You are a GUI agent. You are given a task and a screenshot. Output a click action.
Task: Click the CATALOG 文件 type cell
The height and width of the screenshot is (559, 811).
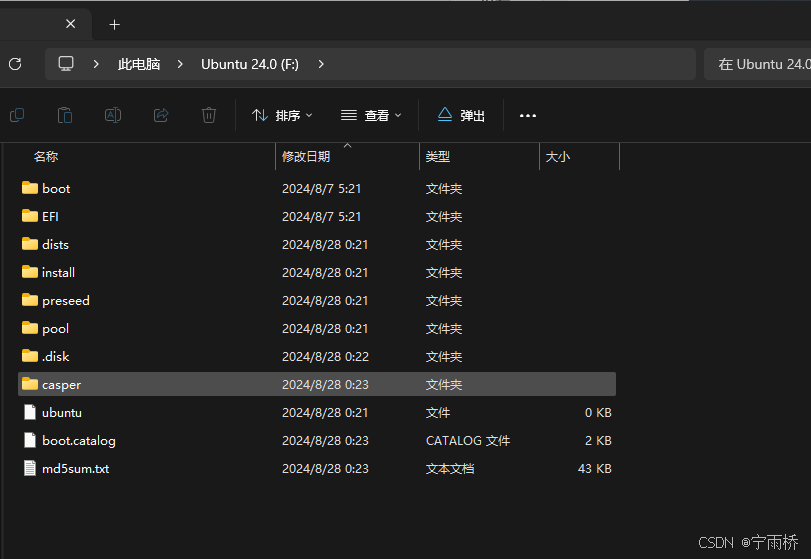(468, 441)
